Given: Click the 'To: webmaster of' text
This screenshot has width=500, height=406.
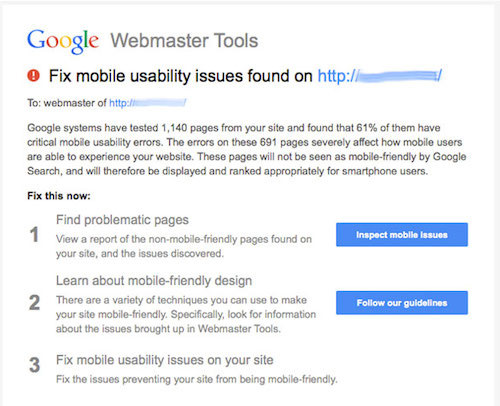Looking at the screenshot, I should click(x=67, y=103).
